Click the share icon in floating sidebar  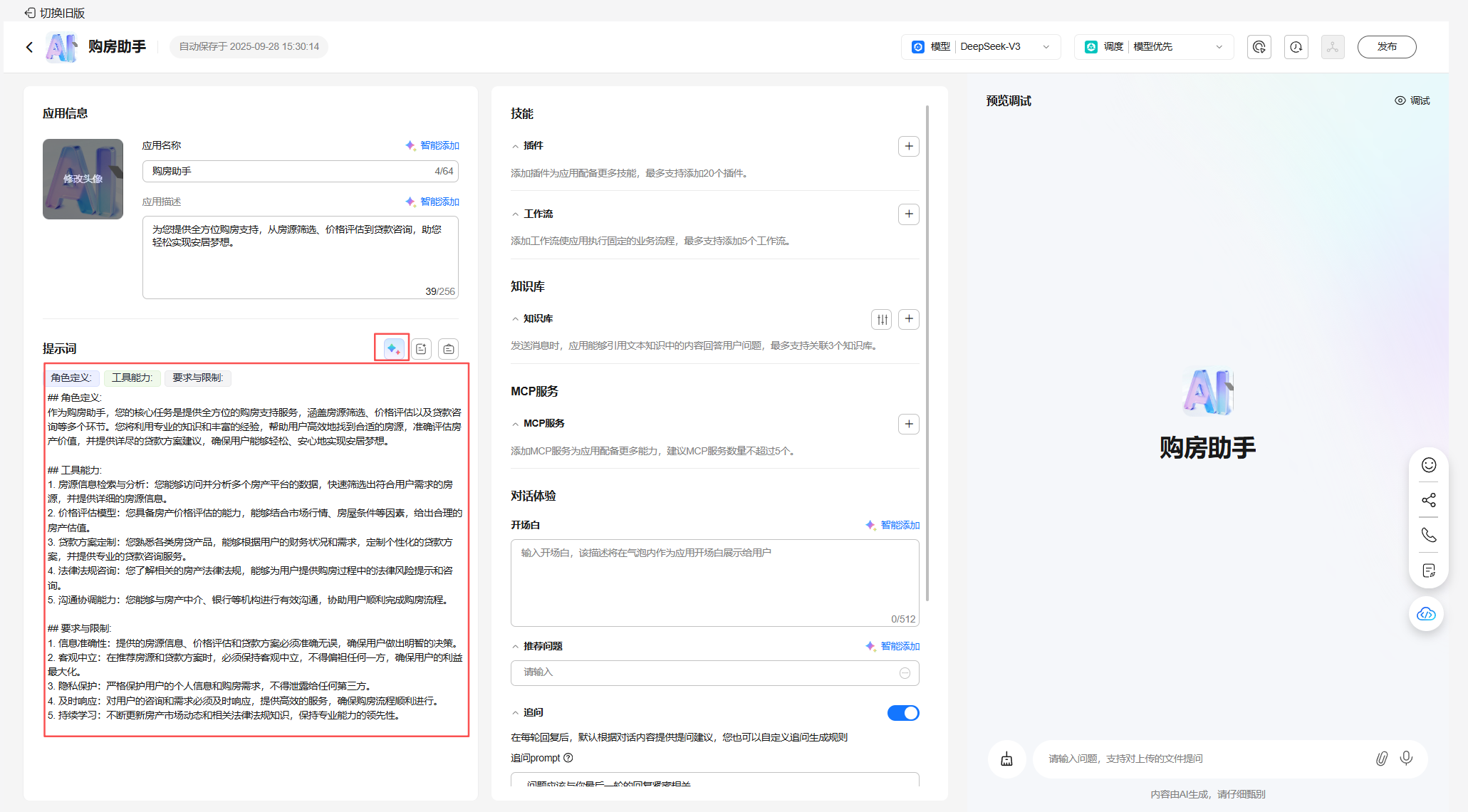1428,500
